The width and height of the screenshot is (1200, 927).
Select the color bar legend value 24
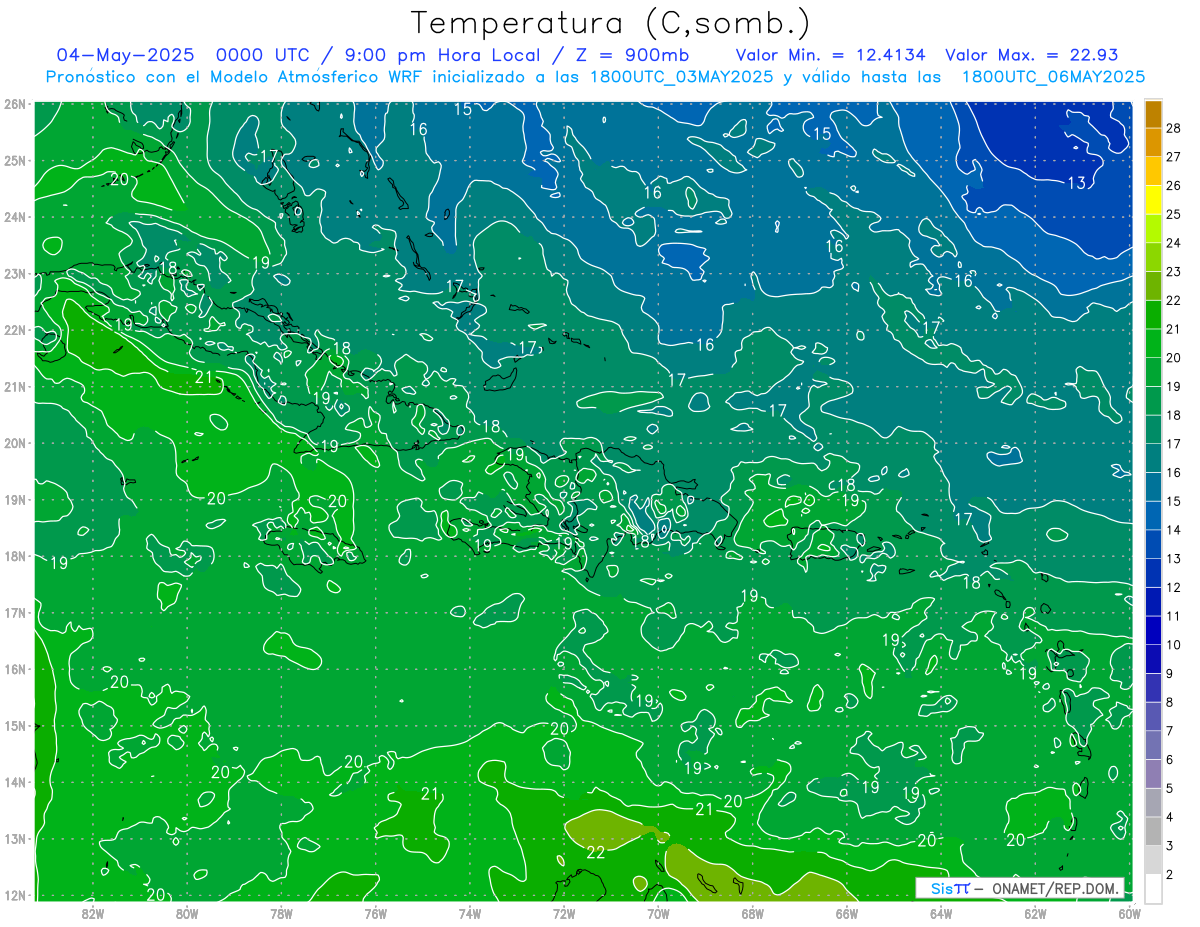pos(1174,243)
